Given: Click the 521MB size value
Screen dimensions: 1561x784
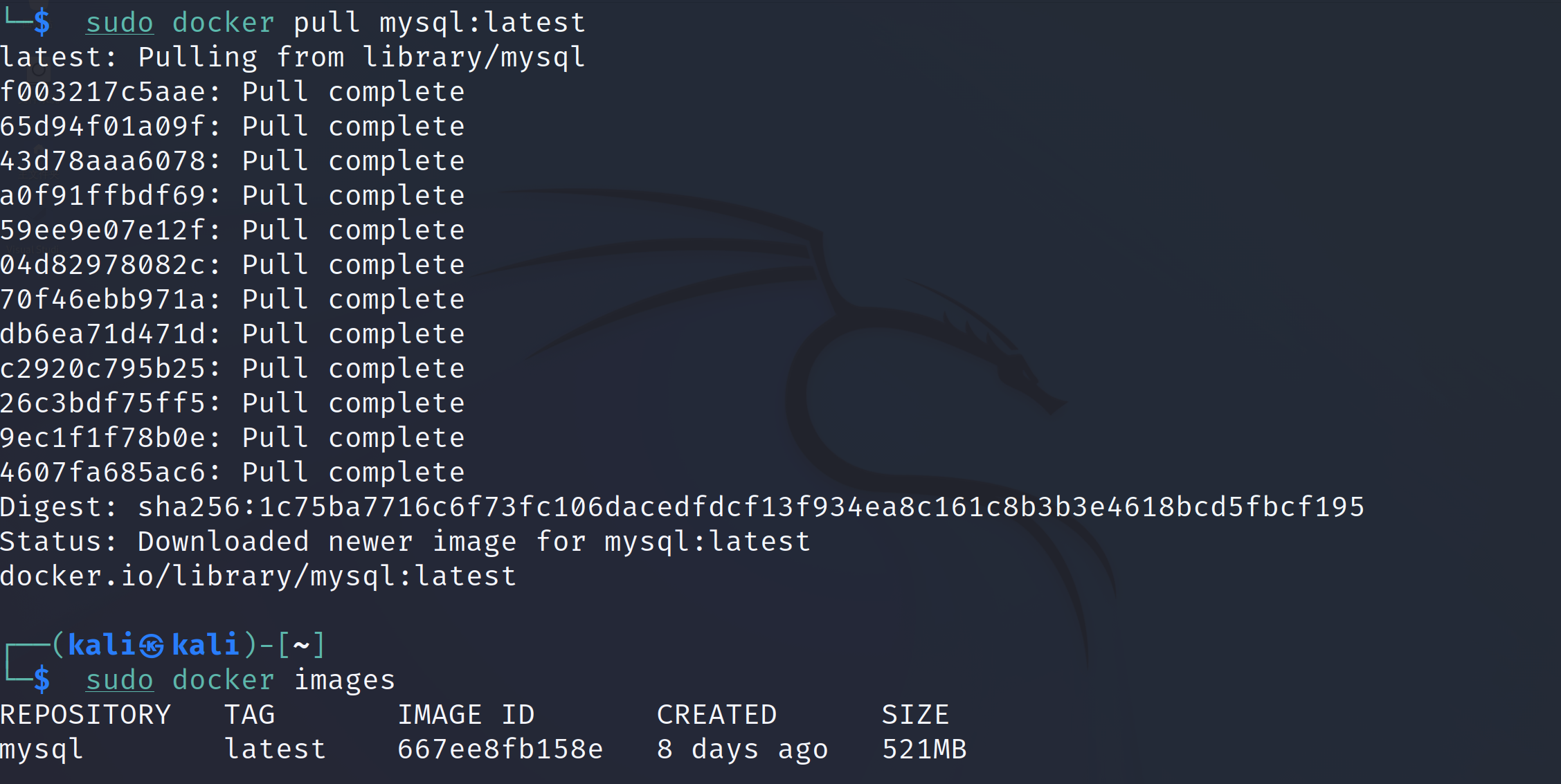Looking at the screenshot, I should [x=924, y=749].
